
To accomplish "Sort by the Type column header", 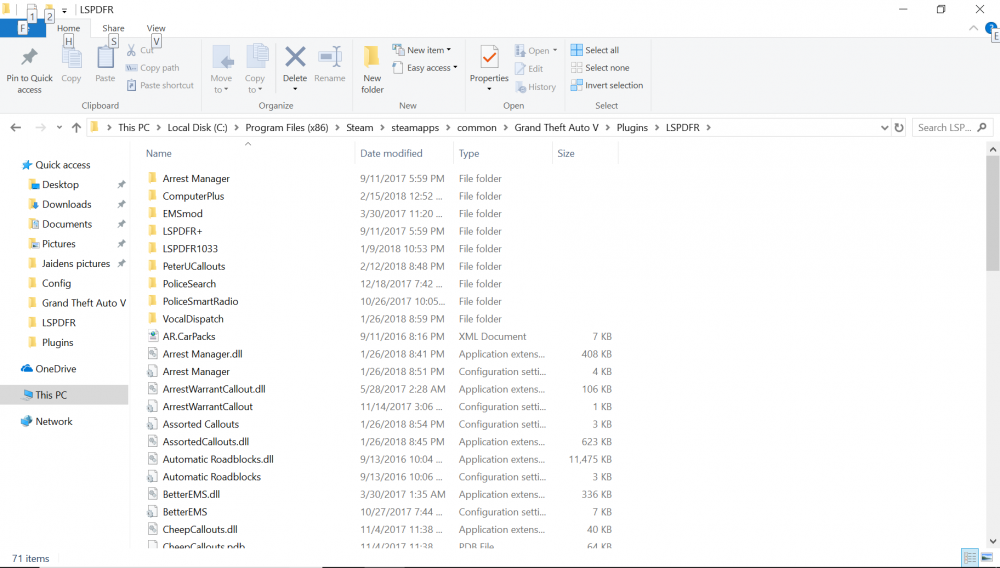I will pyautogui.click(x=469, y=154).
